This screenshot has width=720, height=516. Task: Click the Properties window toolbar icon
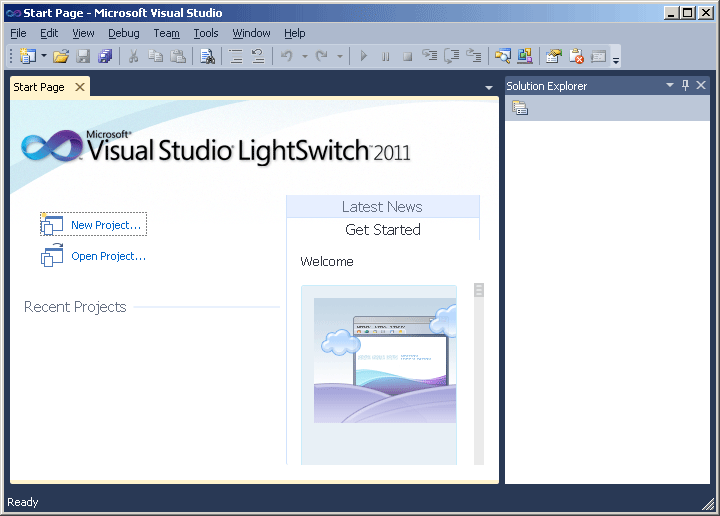(554, 56)
